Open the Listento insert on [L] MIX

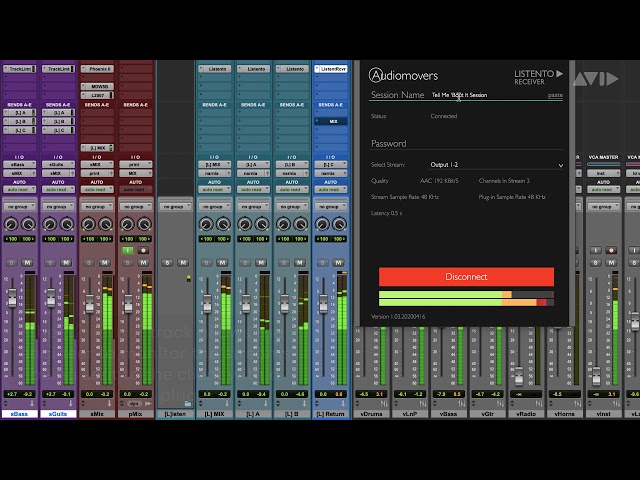pos(214,69)
